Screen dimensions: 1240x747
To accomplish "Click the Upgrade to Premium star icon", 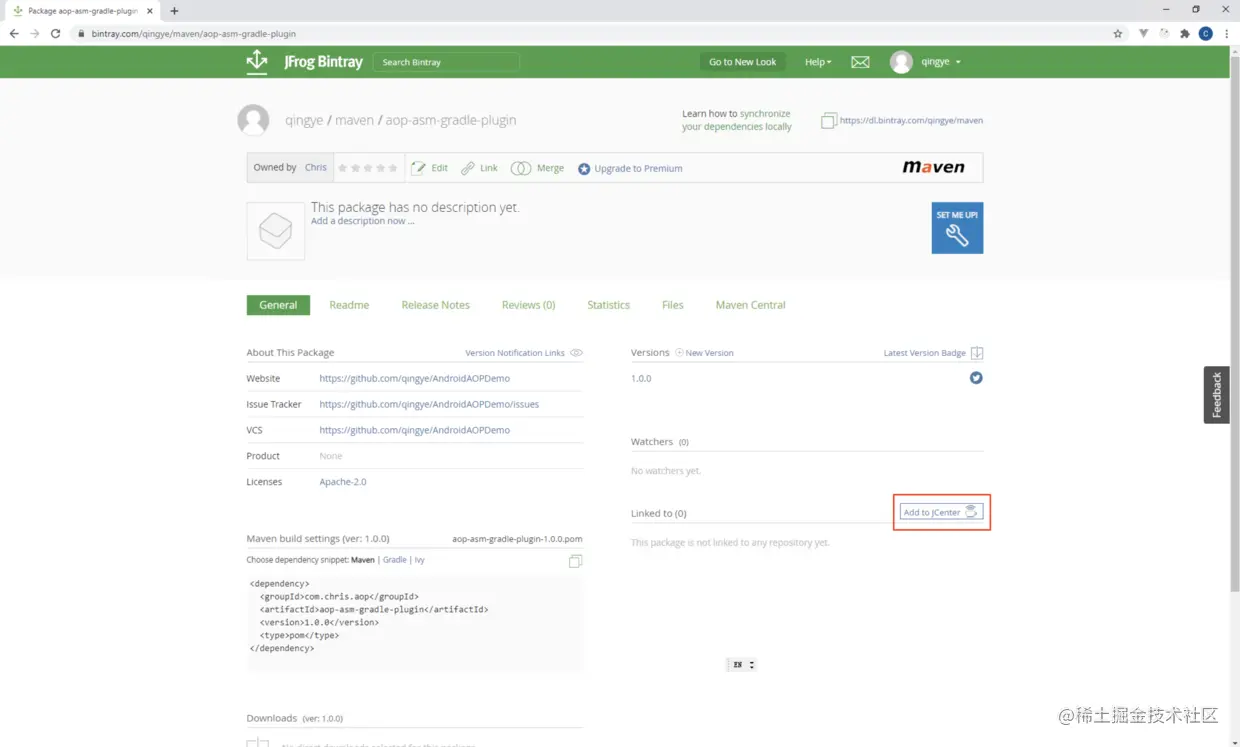I will point(584,169).
